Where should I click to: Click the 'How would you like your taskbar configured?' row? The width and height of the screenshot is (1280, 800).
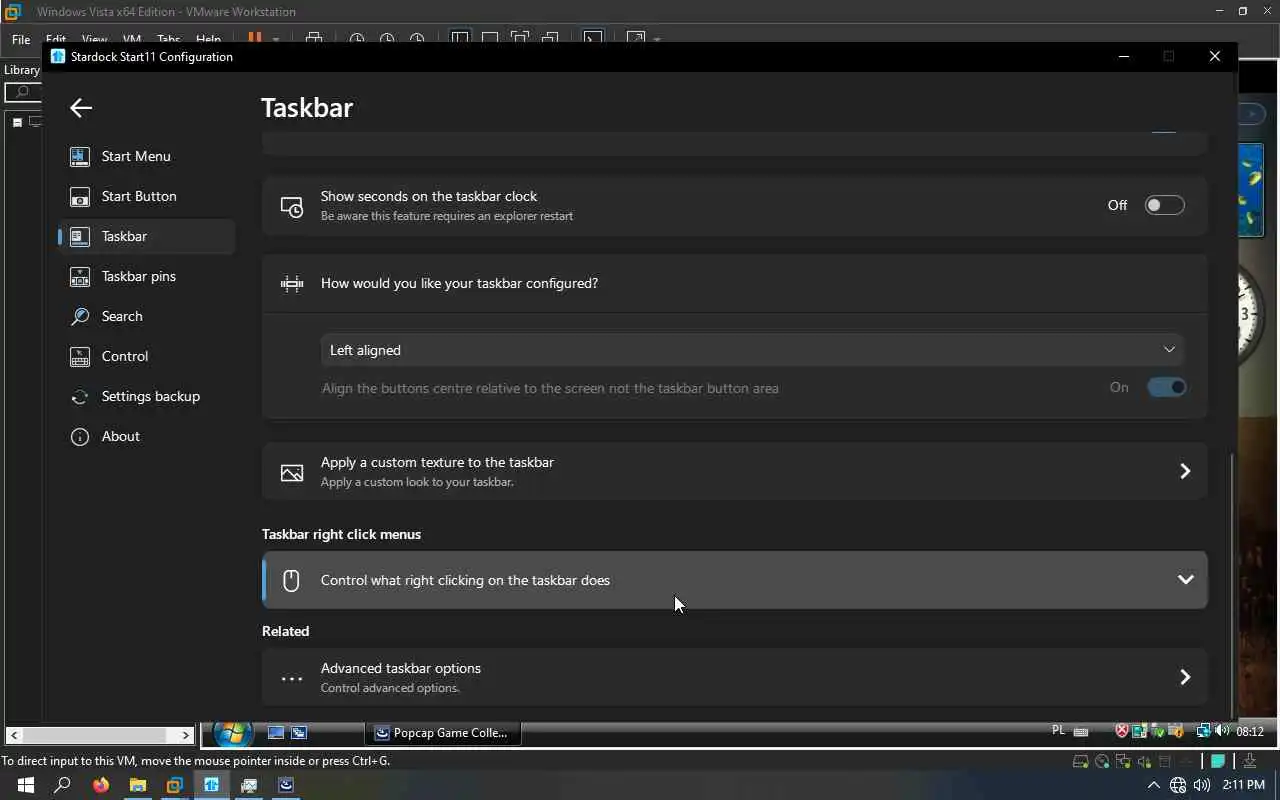(735, 283)
